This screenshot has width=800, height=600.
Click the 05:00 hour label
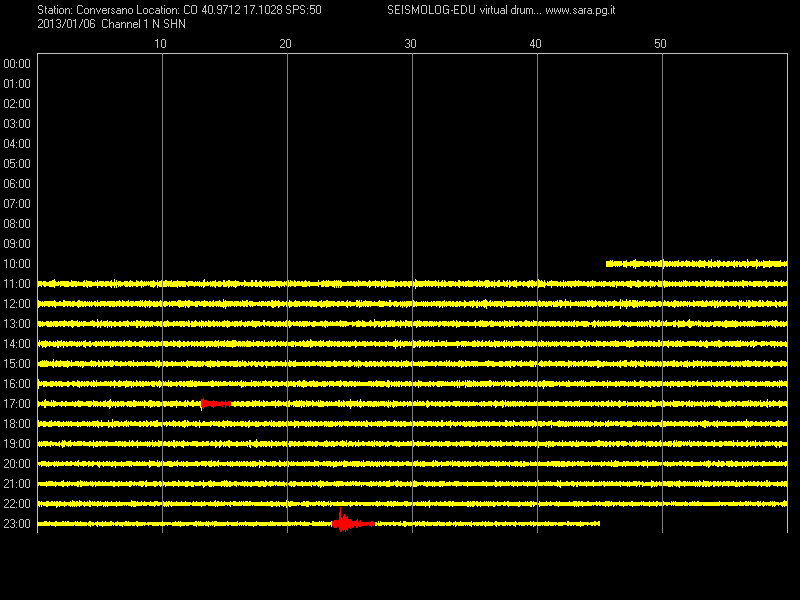click(x=17, y=164)
